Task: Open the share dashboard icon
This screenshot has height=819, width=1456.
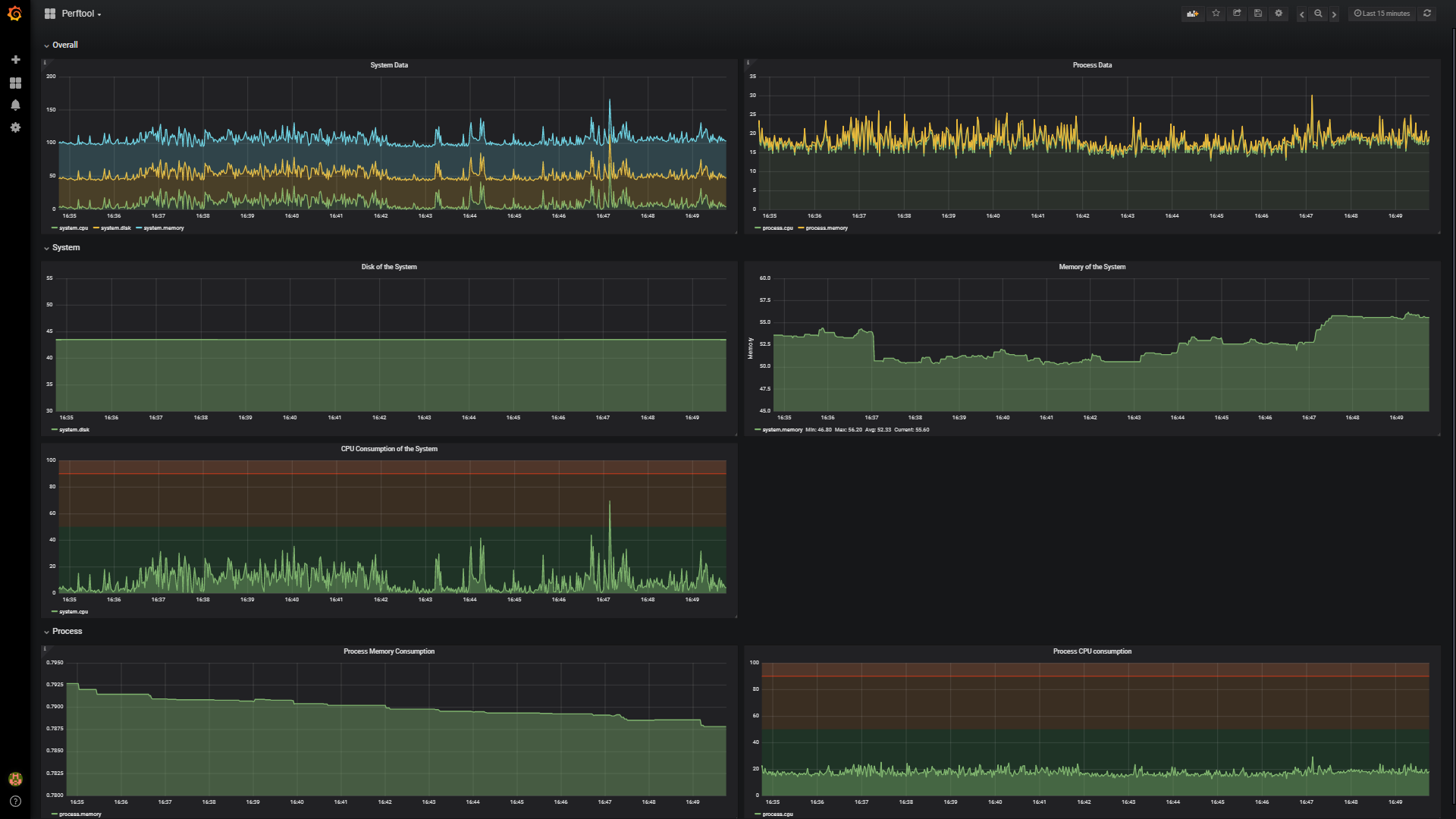Action: [1237, 13]
